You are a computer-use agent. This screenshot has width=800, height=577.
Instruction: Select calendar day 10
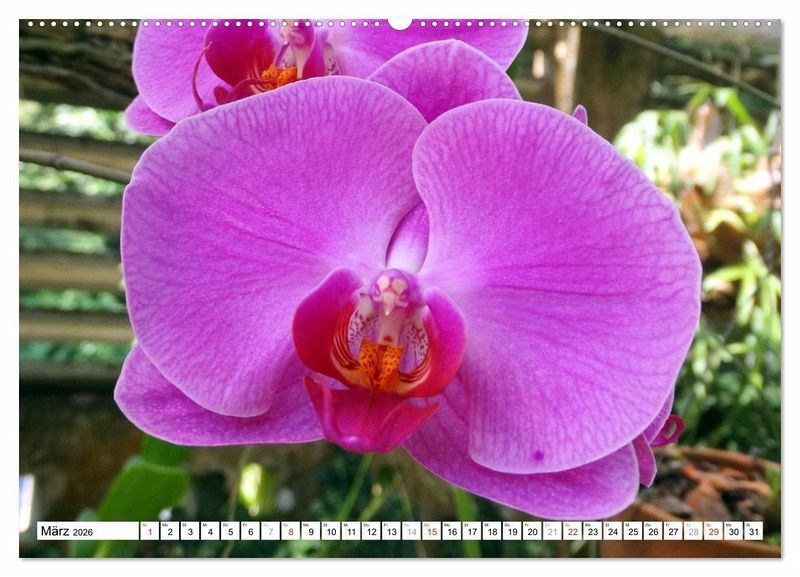click(x=331, y=531)
